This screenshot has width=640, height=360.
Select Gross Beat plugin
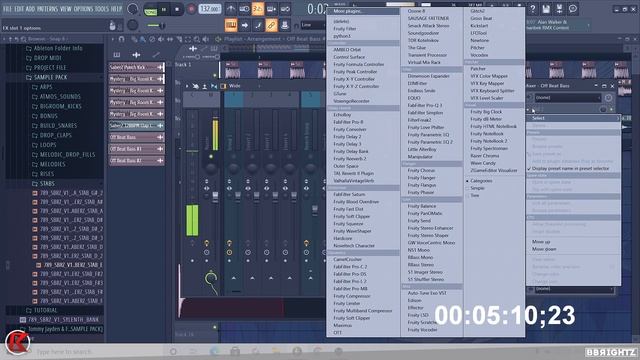click(481, 18)
